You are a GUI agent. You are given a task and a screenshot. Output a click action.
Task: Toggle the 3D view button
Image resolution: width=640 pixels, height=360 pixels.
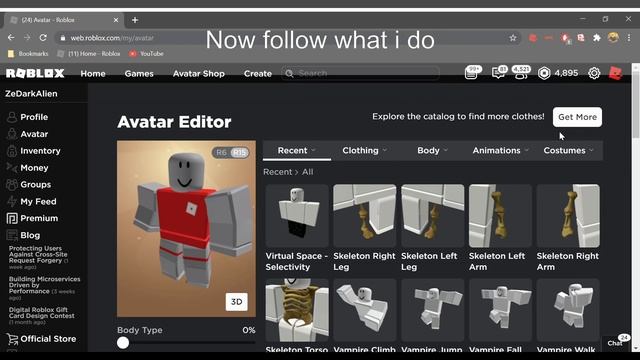(237, 302)
